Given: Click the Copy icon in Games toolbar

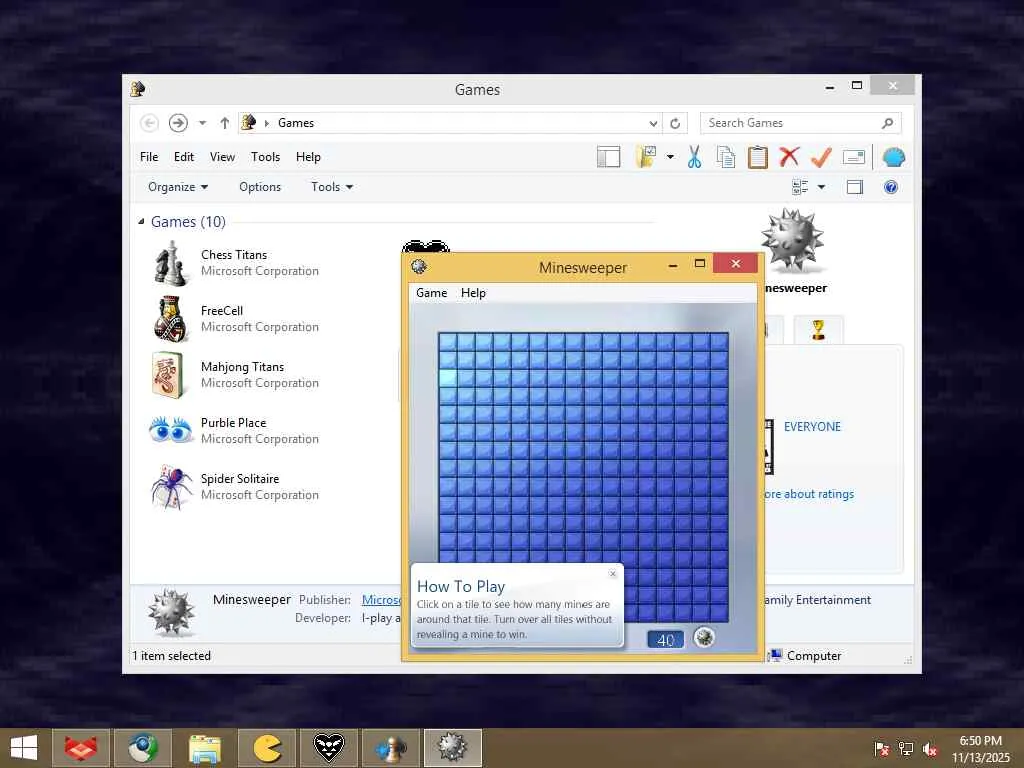Looking at the screenshot, I should point(726,157).
